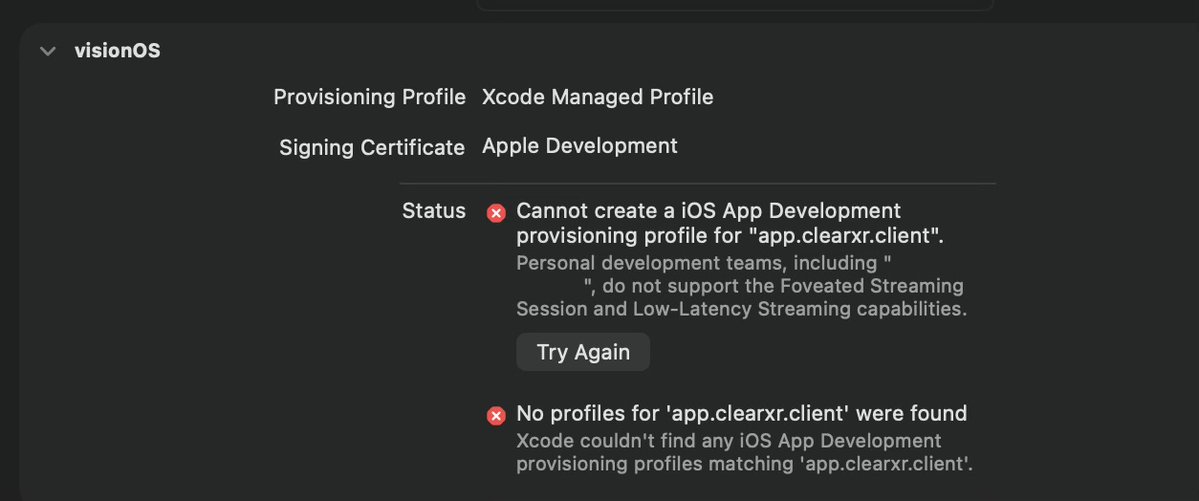Select the 'Cannot create a iOS App Development' error text
The image size is (1199, 501).
point(730,223)
